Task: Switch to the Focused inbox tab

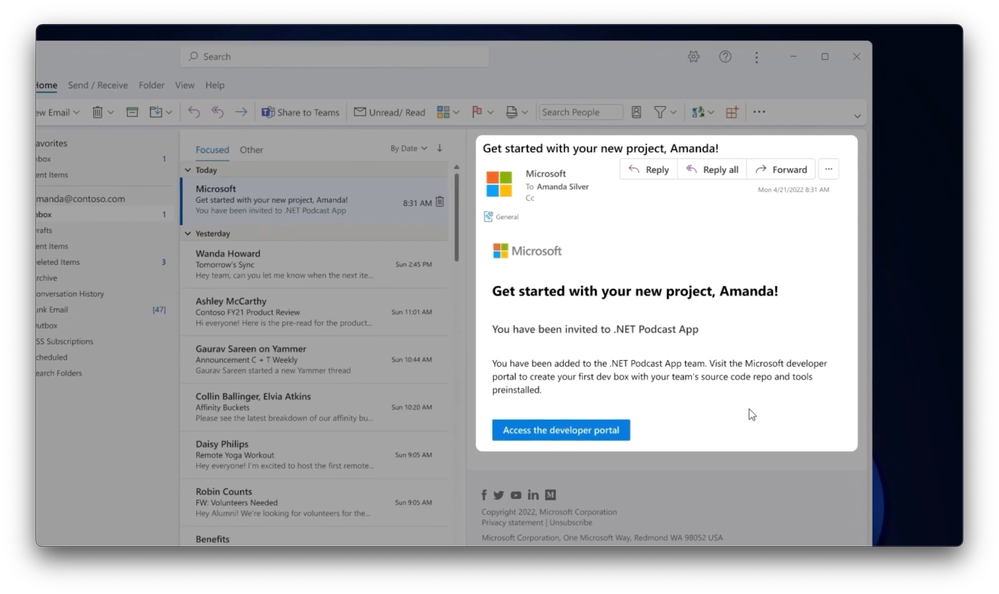Action: pyautogui.click(x=212, y=150)
